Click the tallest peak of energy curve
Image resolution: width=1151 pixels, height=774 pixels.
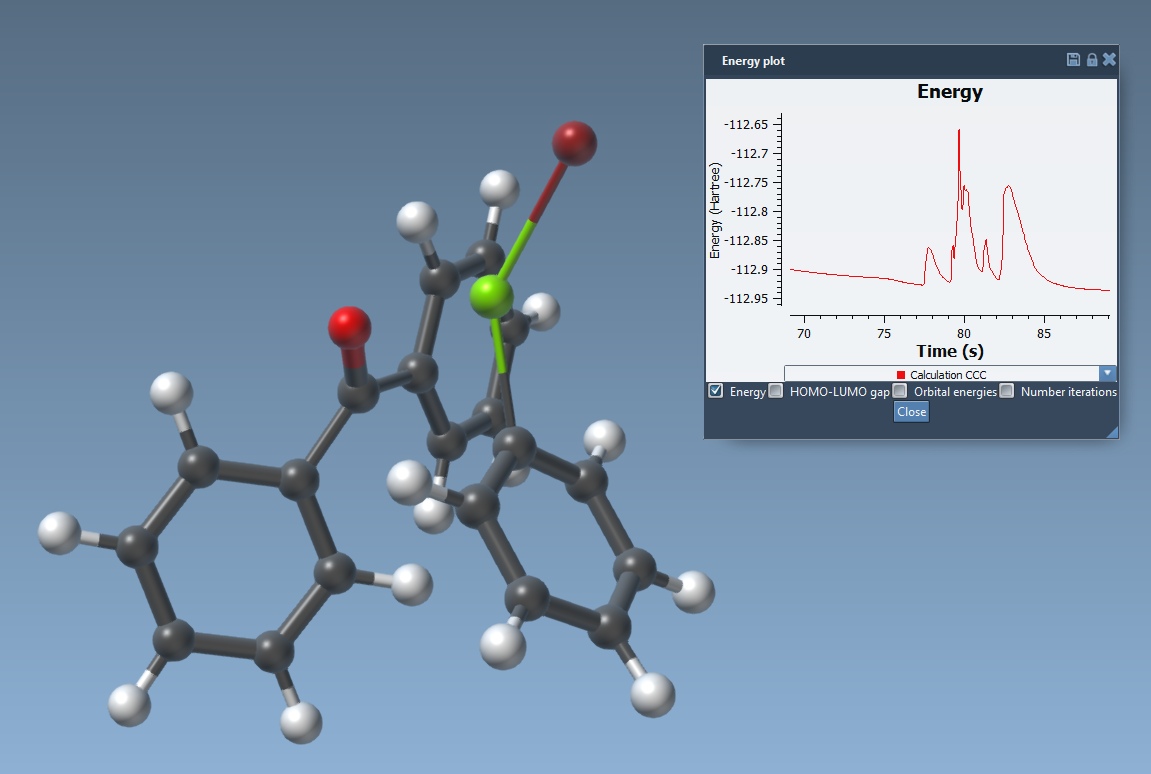959,131
